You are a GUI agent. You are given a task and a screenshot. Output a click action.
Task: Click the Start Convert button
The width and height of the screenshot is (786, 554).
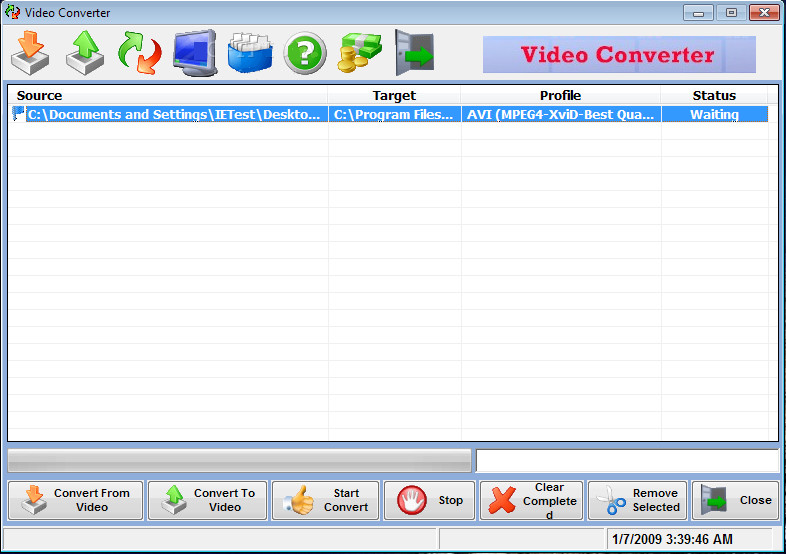pyautogui.click(x=325, y=500)
